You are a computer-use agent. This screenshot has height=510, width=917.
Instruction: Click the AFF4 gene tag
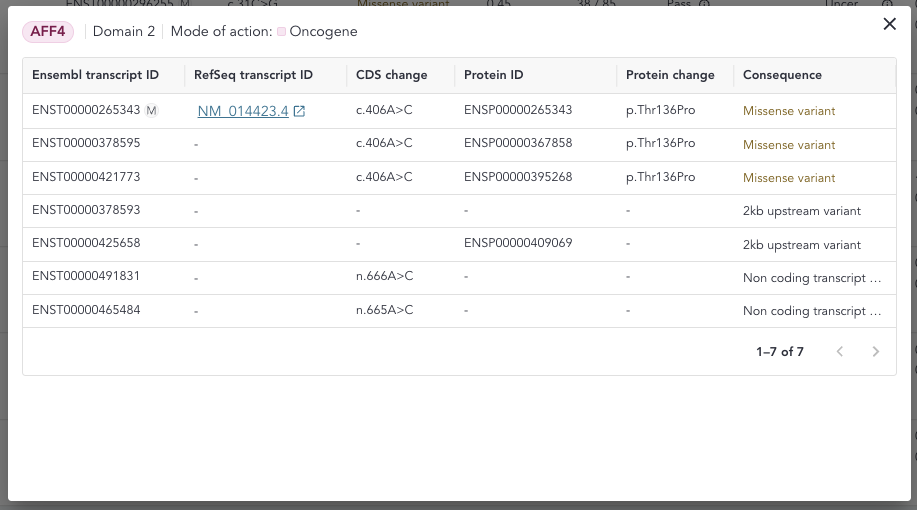(50, 31)
